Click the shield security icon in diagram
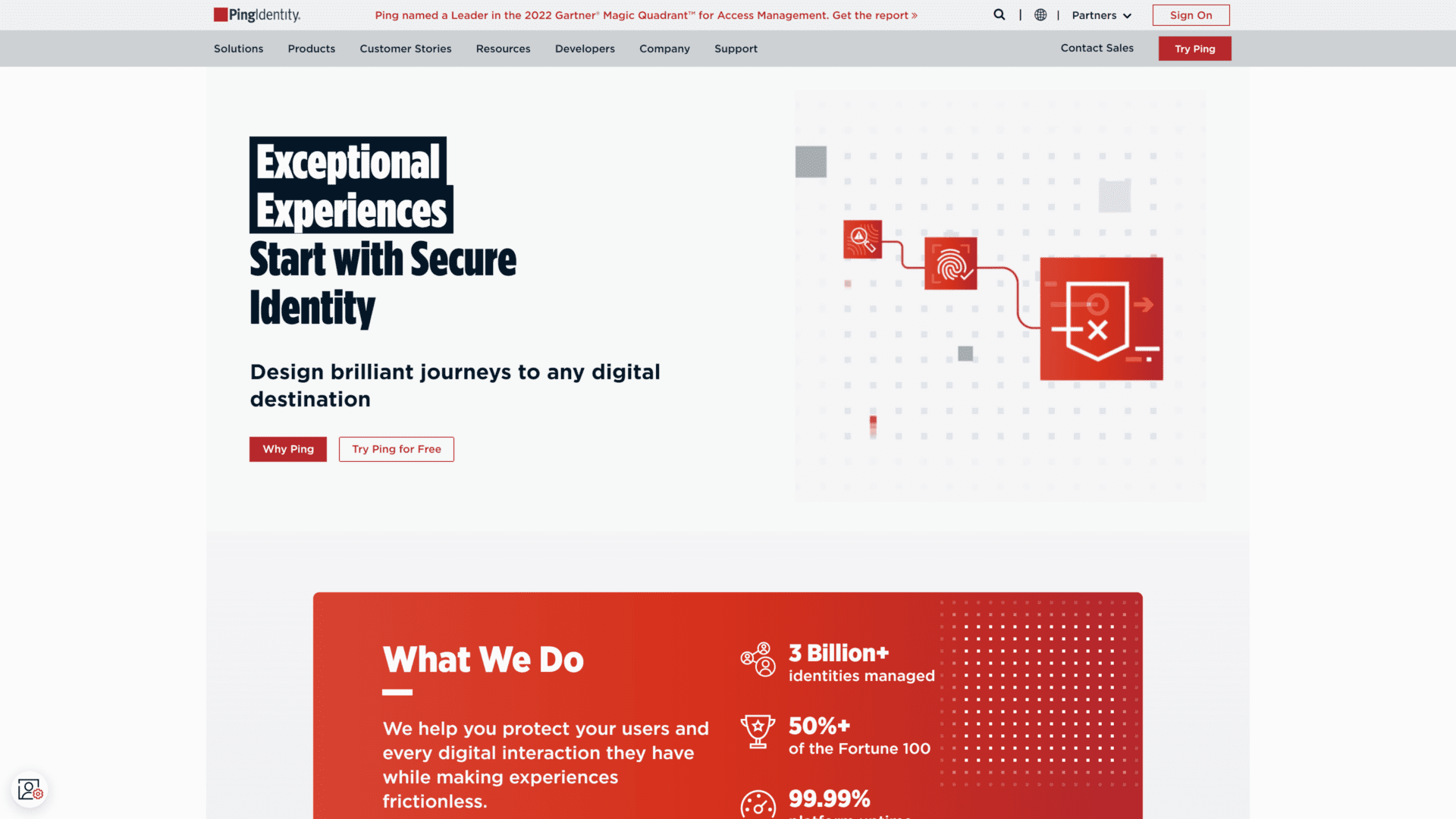This screenshot has height=819, width=1456. [1098, 317]
